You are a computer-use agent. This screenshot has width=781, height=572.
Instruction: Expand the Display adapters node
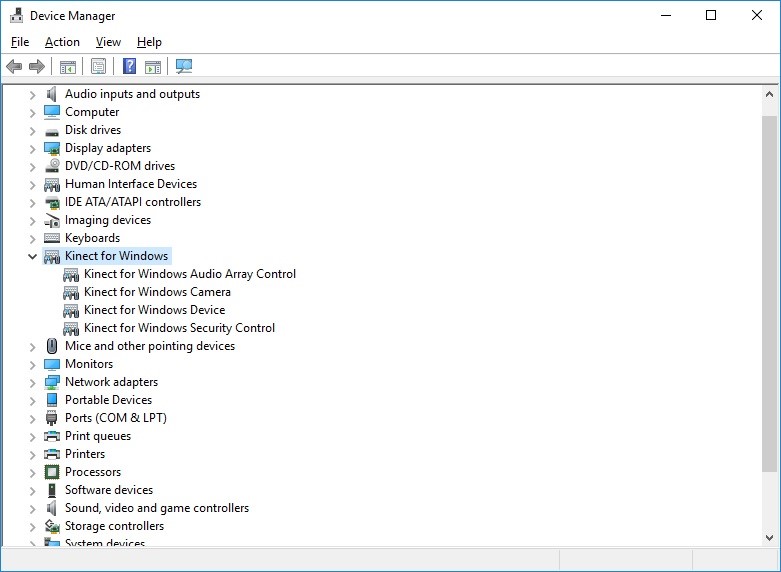point(32,148)
